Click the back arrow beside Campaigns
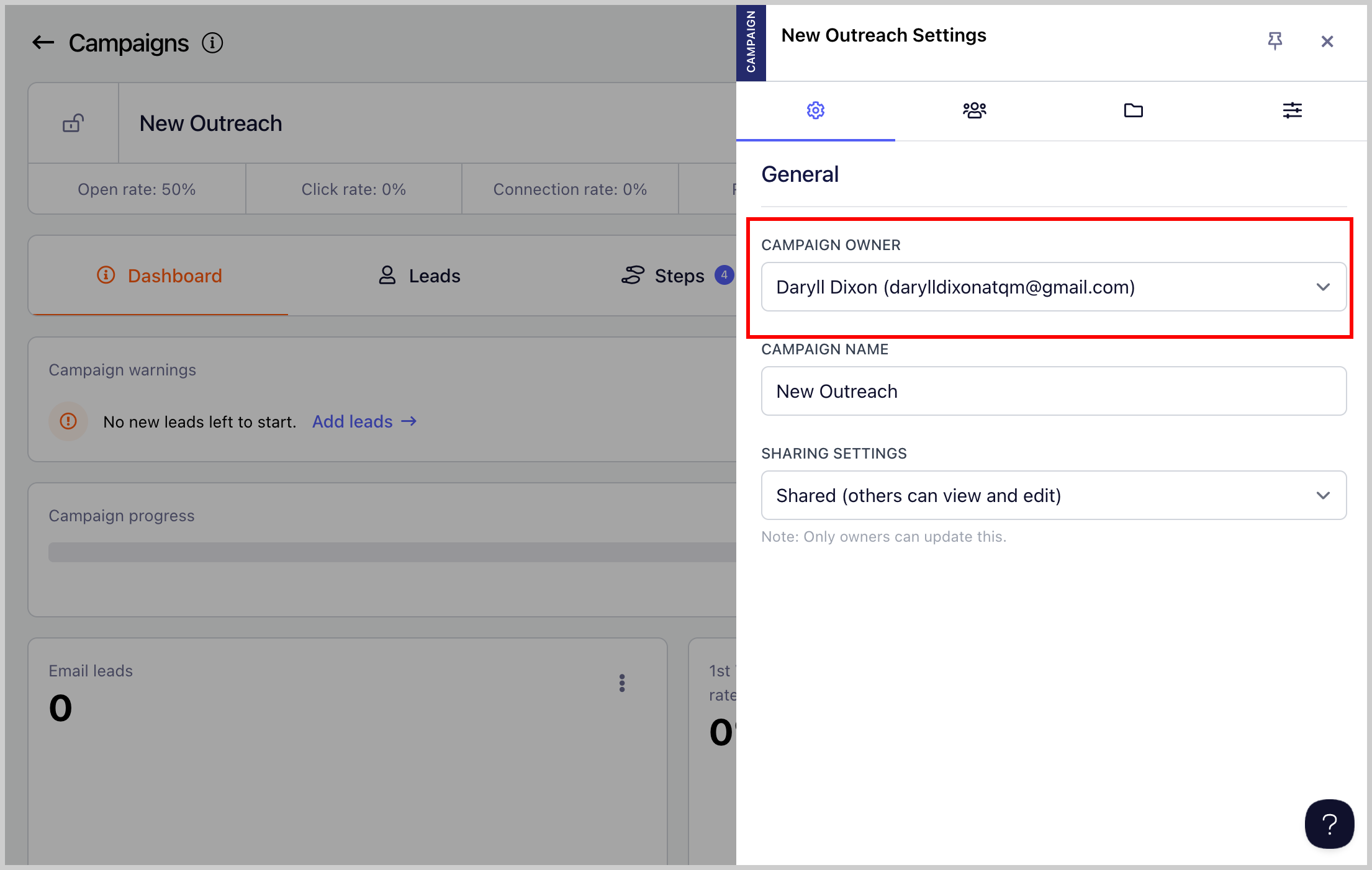 click(43, 43)
